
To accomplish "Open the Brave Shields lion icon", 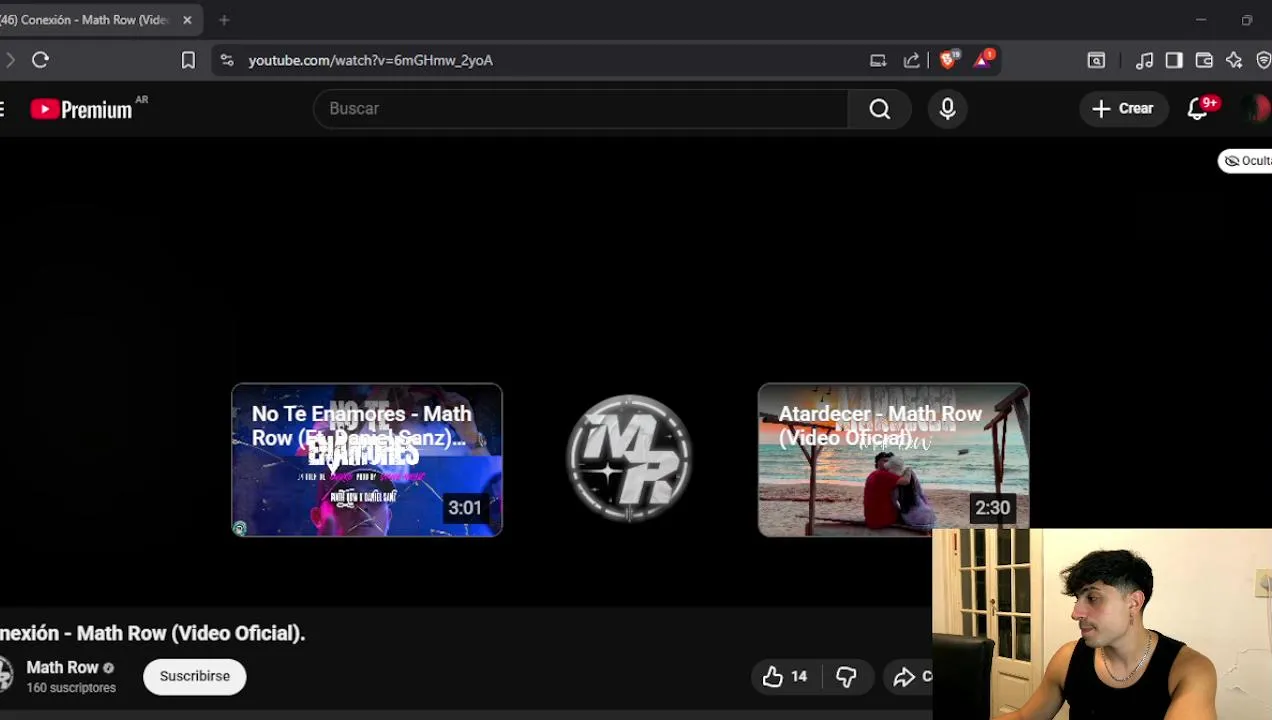I will point(948,59).
